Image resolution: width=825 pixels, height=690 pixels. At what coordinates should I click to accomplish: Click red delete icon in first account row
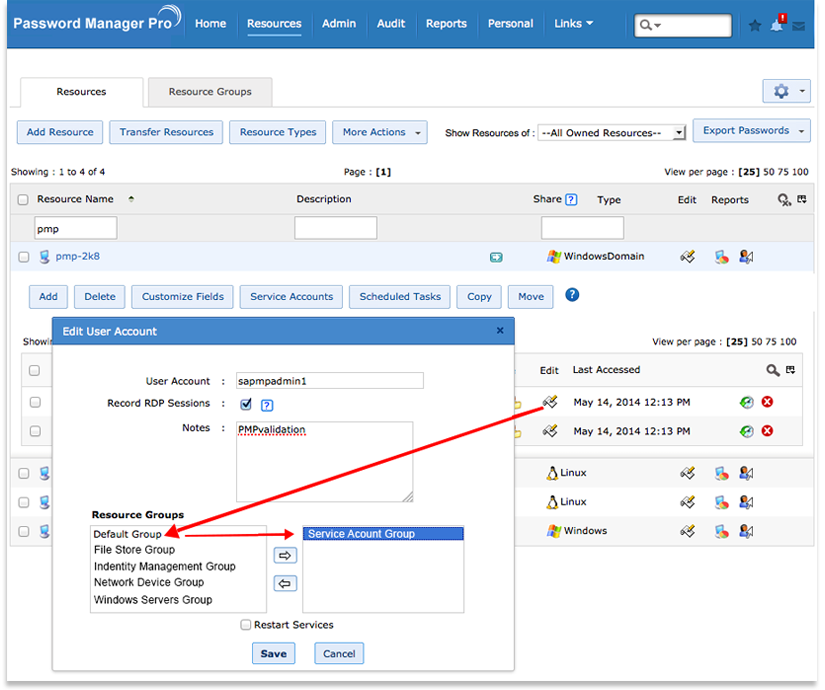[x=767, y=402]
